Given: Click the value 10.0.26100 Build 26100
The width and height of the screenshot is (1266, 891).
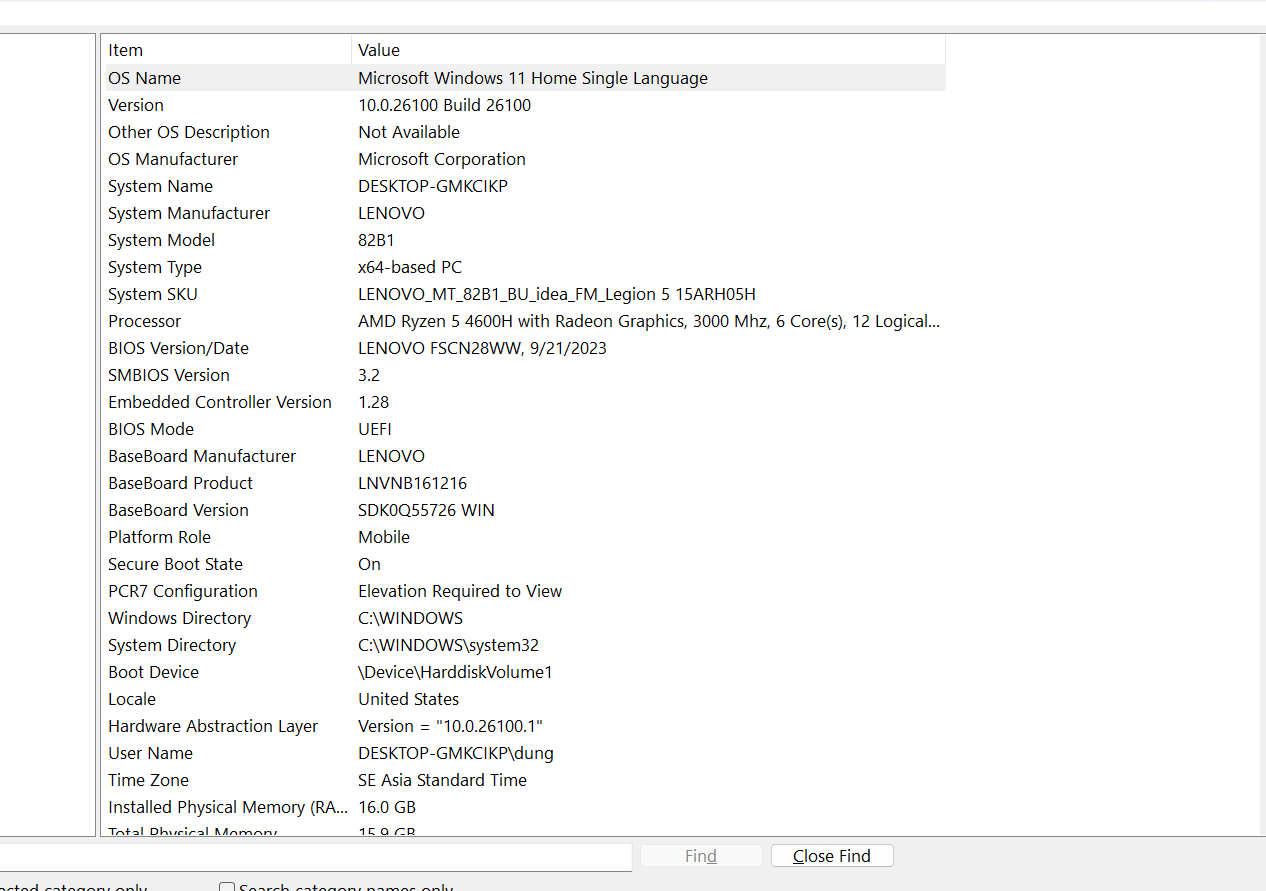Looking at the screenshot, I should (445, 105).
